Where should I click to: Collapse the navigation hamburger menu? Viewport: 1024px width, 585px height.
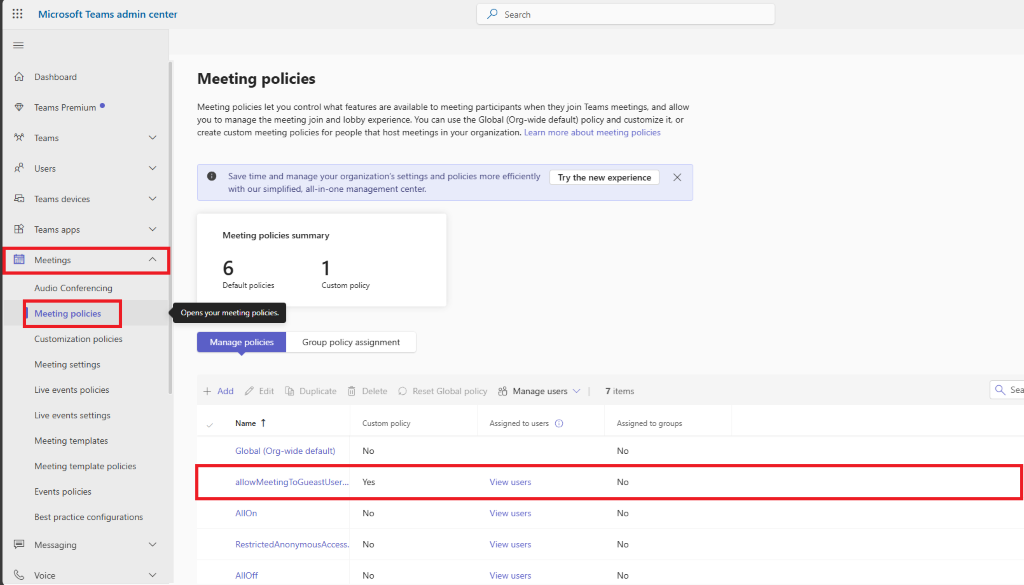point(18,45)
